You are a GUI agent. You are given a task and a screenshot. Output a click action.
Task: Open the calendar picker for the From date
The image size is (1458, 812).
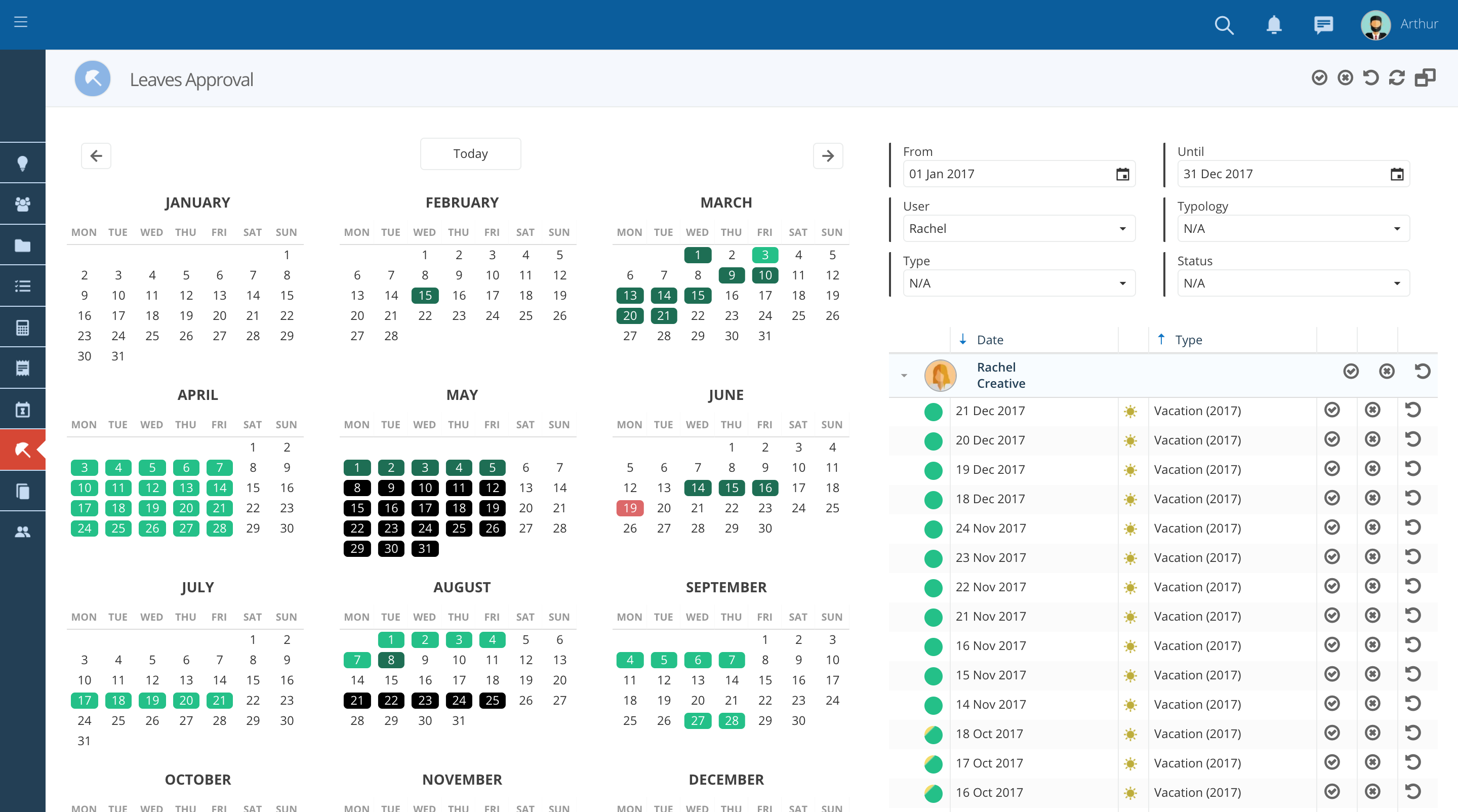(1123, 174)
